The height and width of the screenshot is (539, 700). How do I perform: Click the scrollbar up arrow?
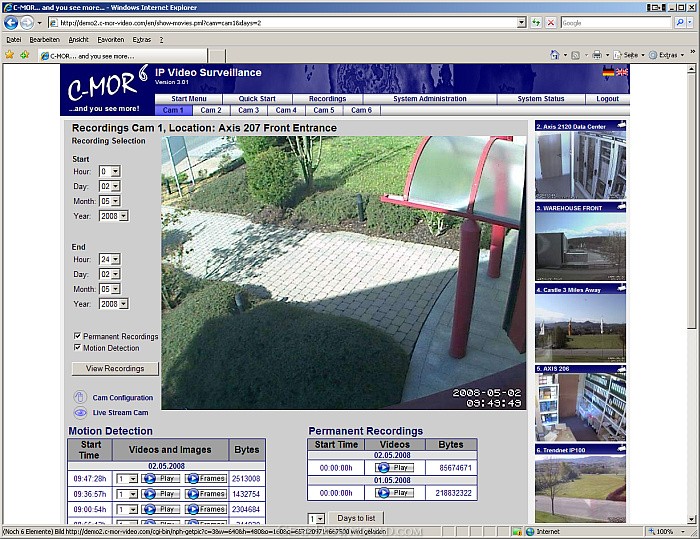(691, 69)
